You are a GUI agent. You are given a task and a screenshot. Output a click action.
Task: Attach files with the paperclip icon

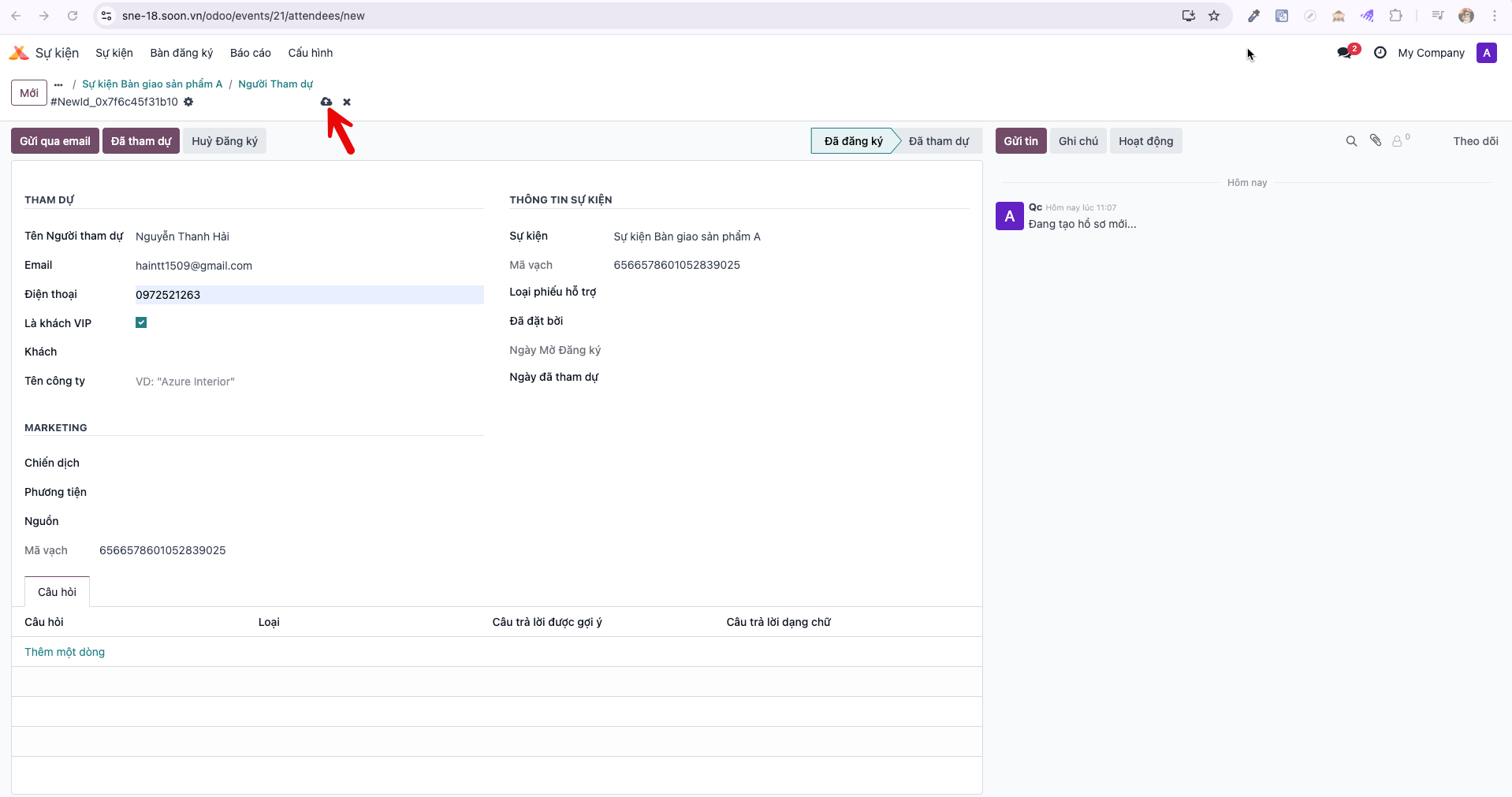click(x=1376, y=140)
